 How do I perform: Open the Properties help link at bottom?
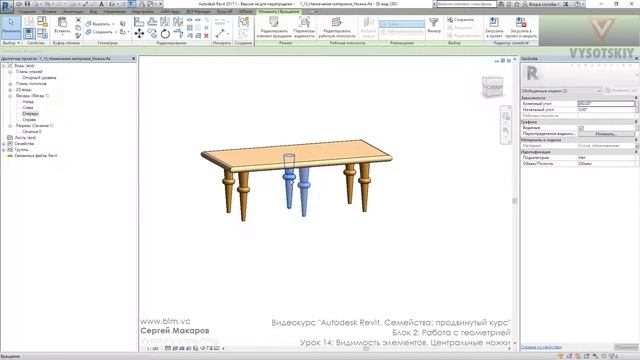tap(541, 347)
